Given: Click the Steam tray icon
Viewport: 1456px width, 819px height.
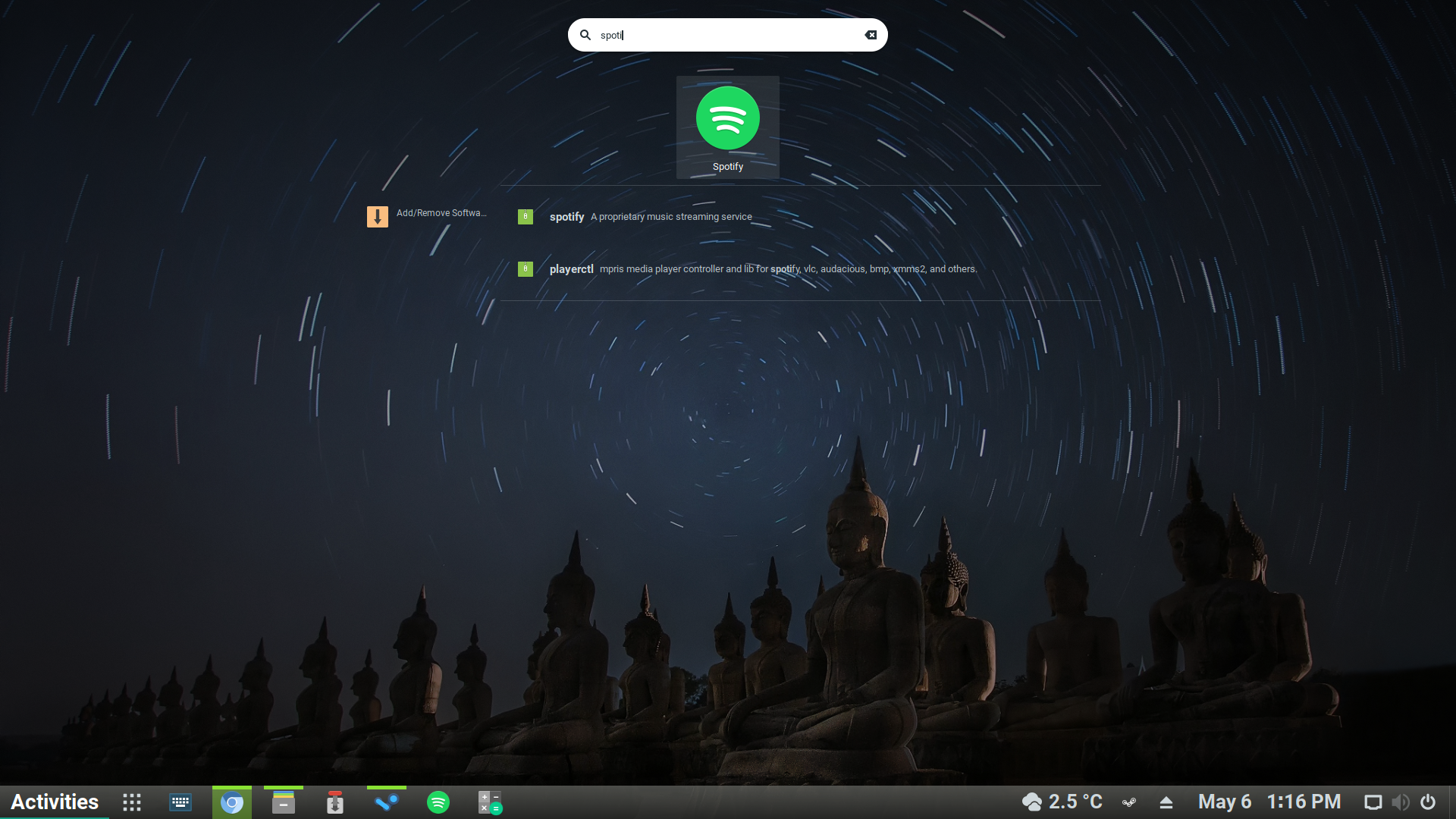Looking at the screenshot, I should click(x=1129, y=802).
